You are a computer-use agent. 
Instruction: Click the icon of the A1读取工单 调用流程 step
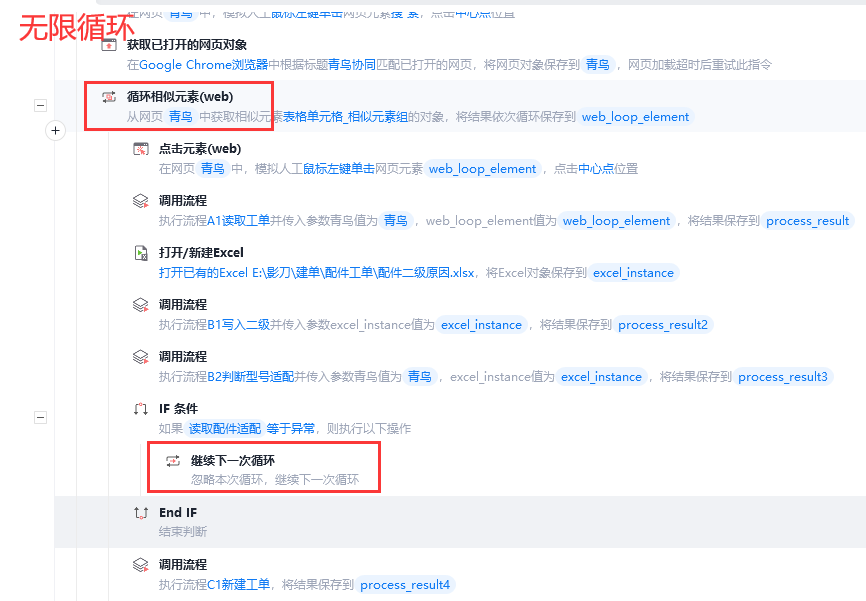[141, 201]
